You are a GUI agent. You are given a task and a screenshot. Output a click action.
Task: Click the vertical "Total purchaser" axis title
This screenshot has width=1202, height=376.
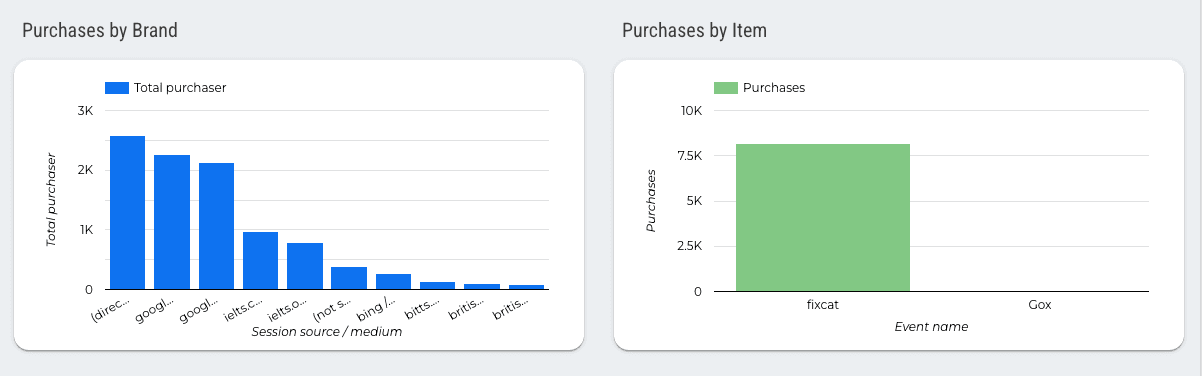pyautogui.click(x=51, y=200)
